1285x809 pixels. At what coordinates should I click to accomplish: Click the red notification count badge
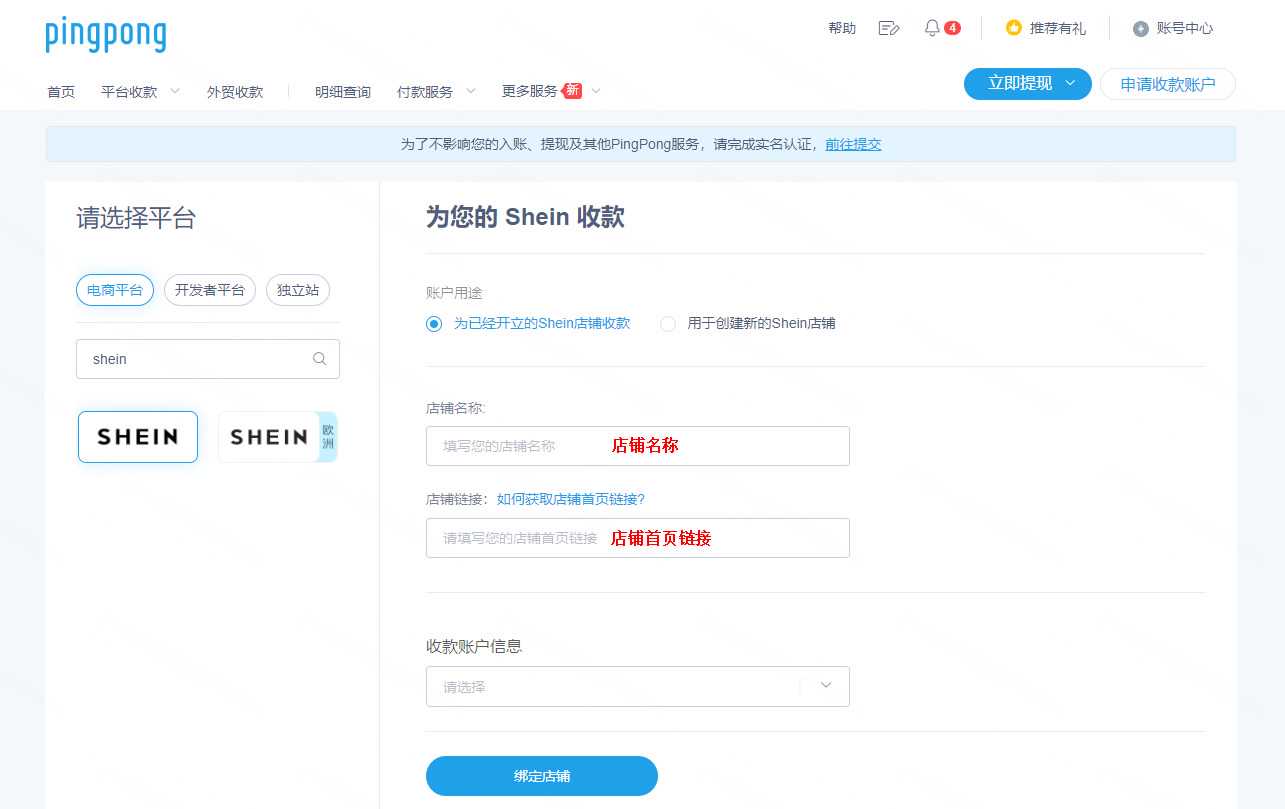[952, 28]
